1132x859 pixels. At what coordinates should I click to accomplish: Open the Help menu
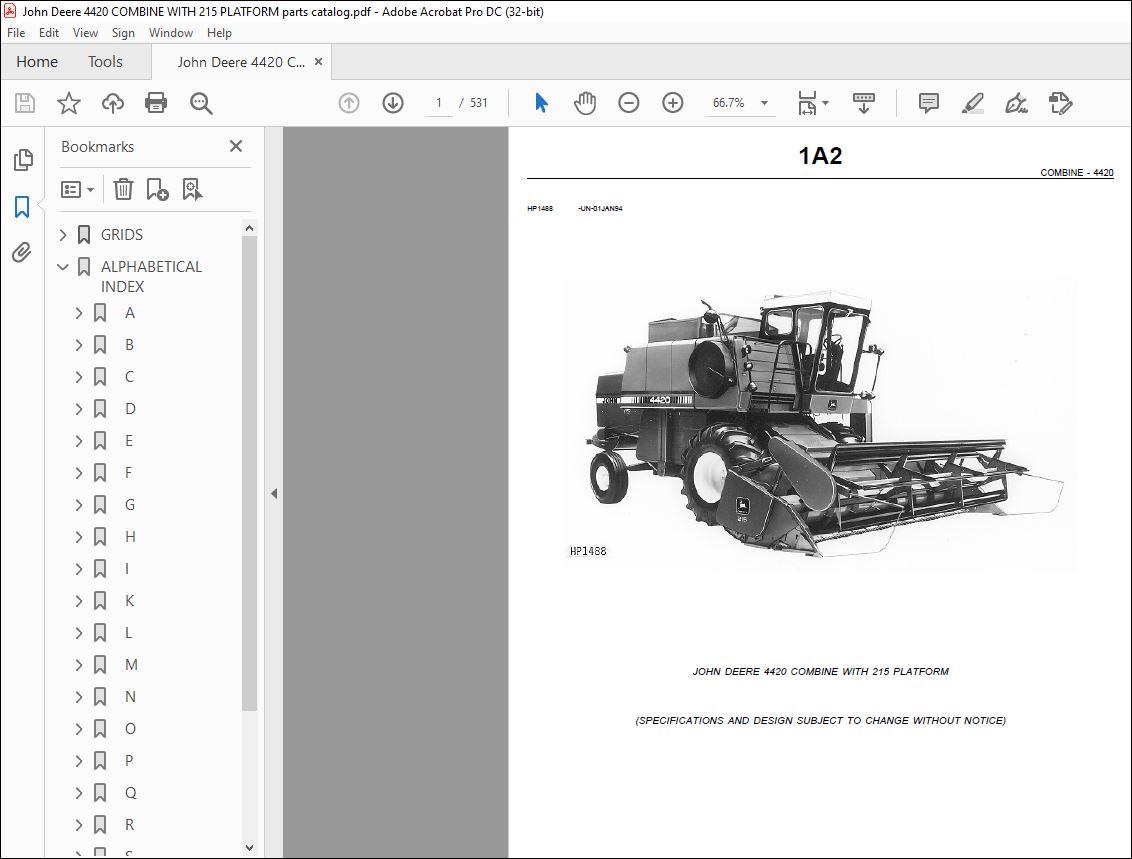tap(219, 32)
